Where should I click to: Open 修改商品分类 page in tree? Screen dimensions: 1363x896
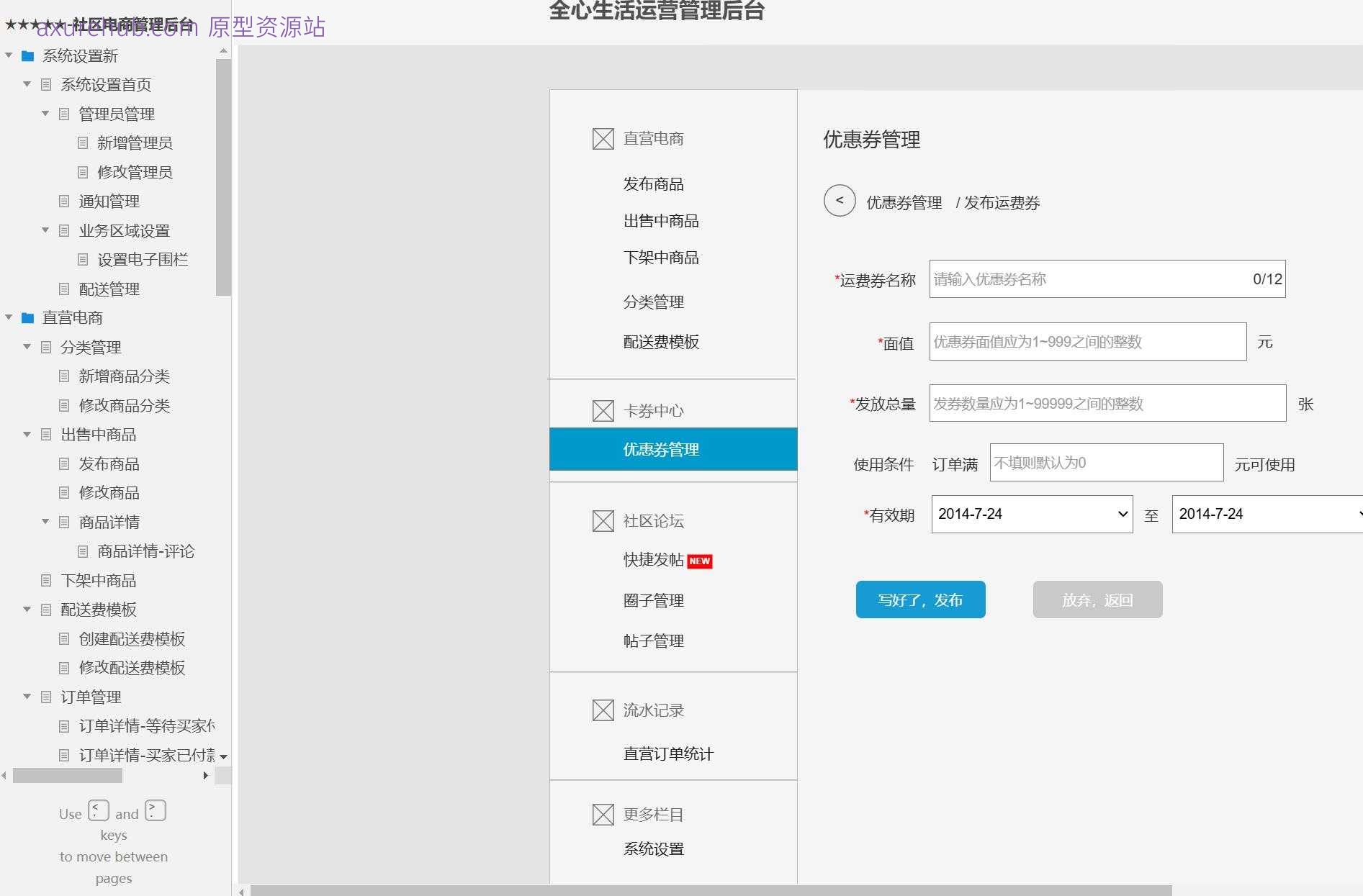click(124, 405)
